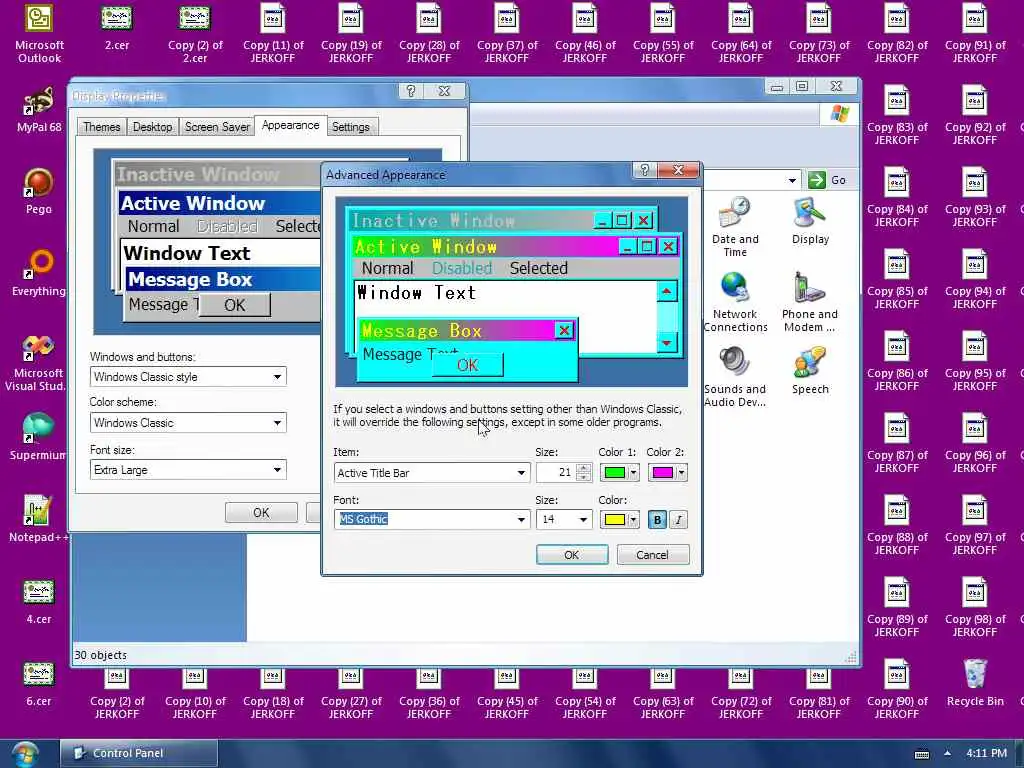Toggle italic font style button
Screen dimensions: 1024x768
click(679, 520)
